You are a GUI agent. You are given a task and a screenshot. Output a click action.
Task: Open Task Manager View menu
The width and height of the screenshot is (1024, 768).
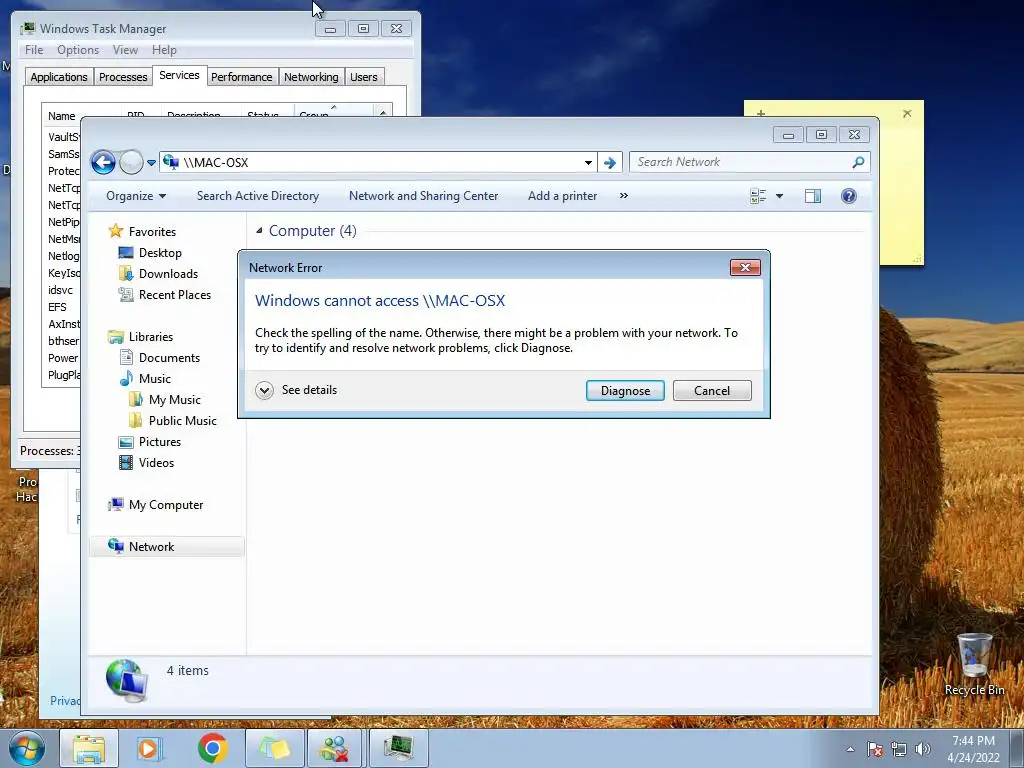(x=125, y=50)
